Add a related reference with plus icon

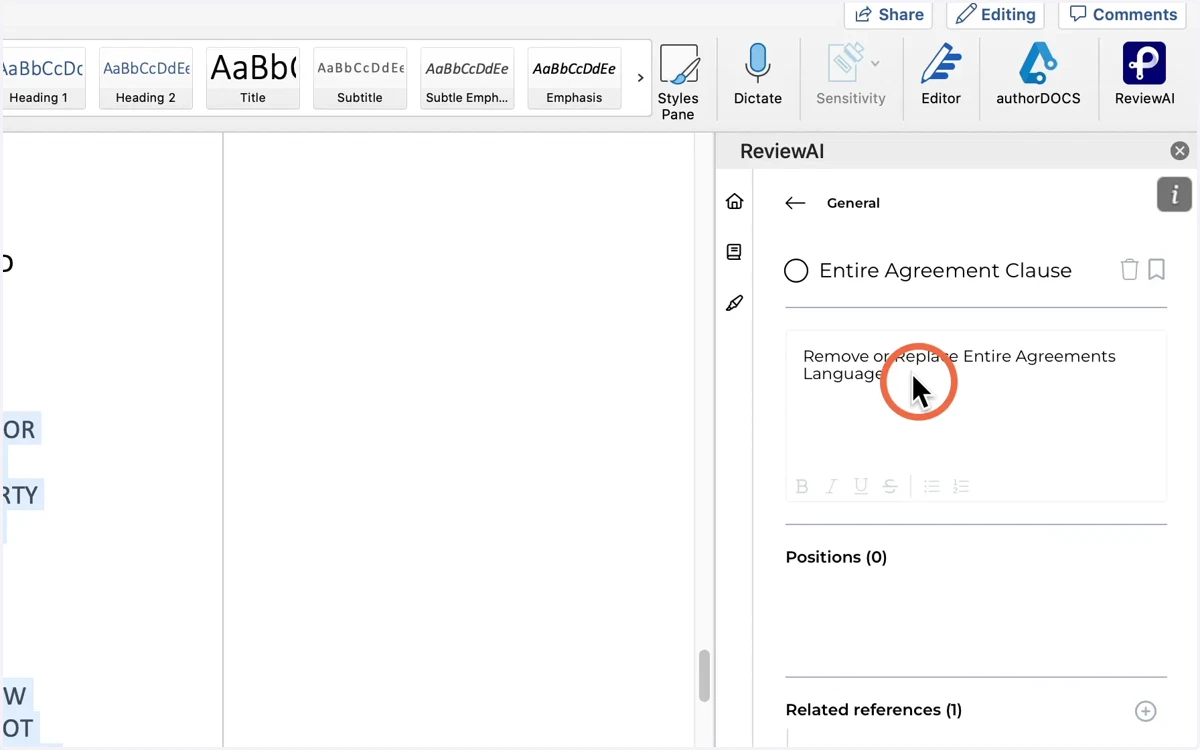pyautogui.click(x=1146, y=711)
